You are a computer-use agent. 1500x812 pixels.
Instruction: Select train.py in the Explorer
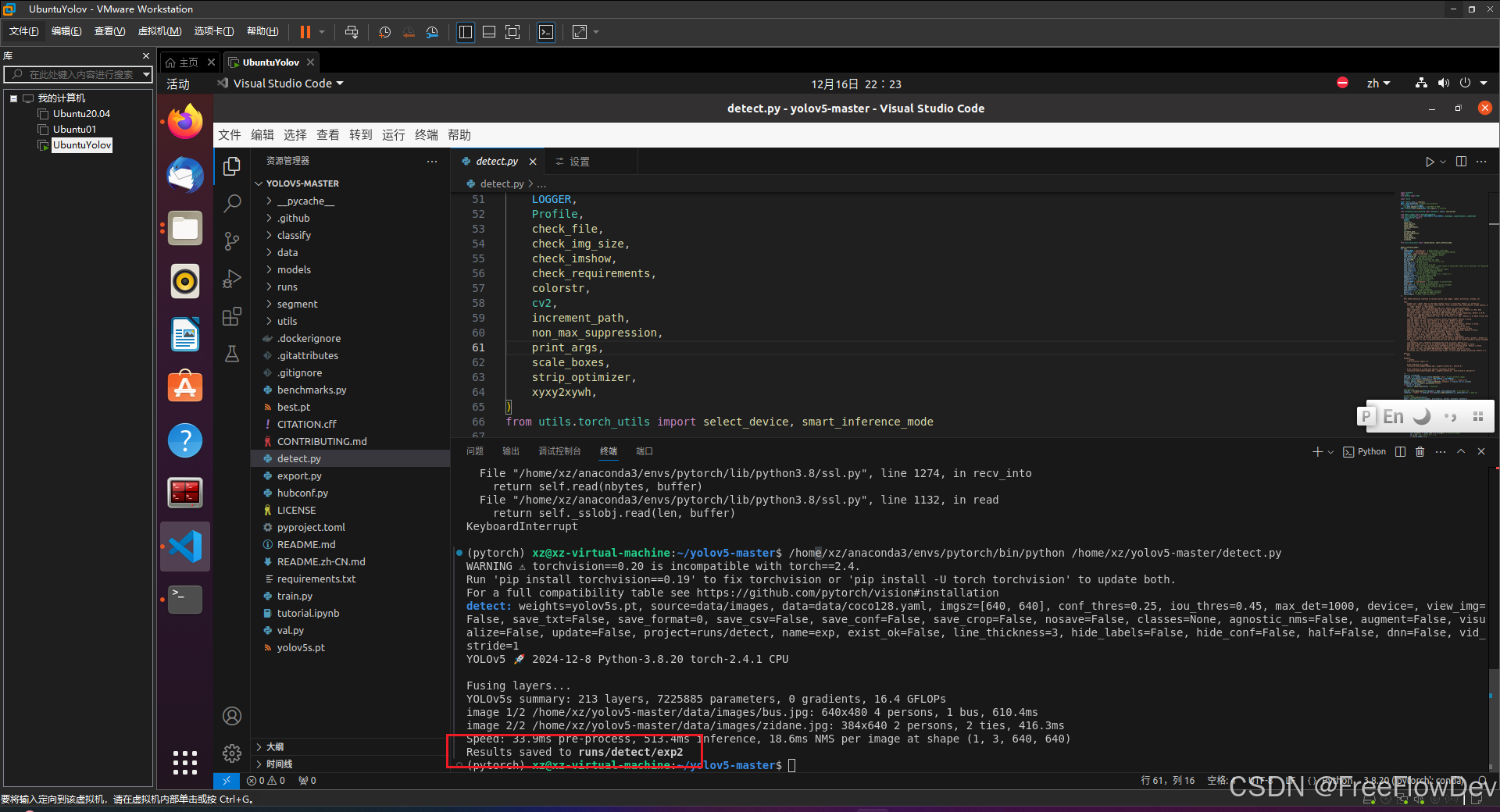point(295,596)
